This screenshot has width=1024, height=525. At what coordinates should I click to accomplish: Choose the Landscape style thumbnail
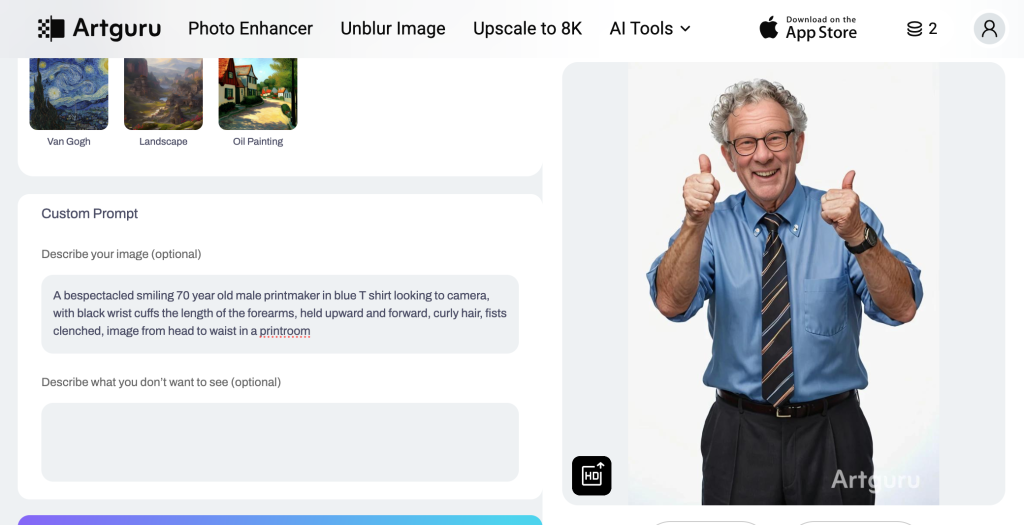[163, 93]
